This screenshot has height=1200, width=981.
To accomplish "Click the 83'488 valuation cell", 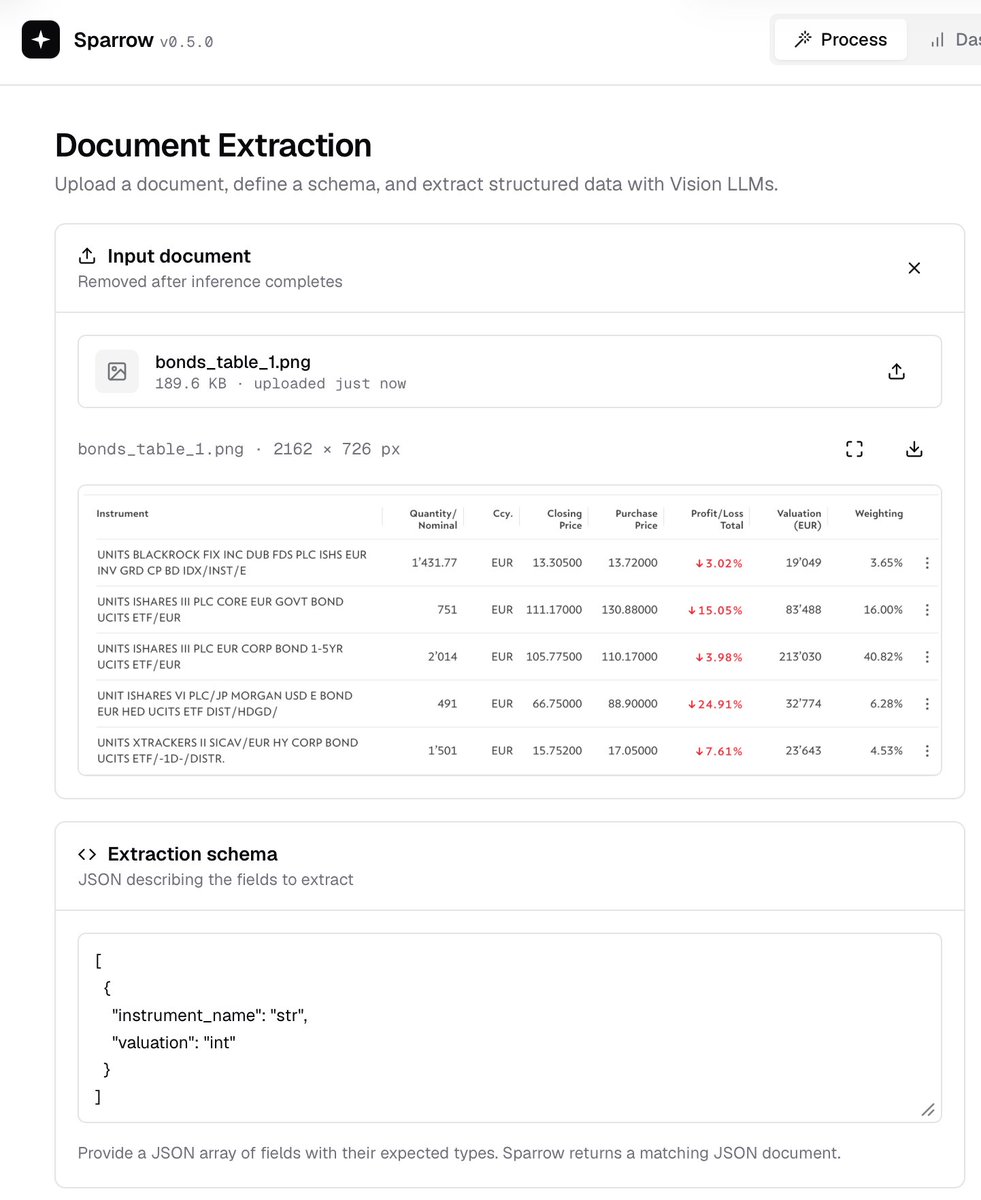I will (x=803, y=610).
